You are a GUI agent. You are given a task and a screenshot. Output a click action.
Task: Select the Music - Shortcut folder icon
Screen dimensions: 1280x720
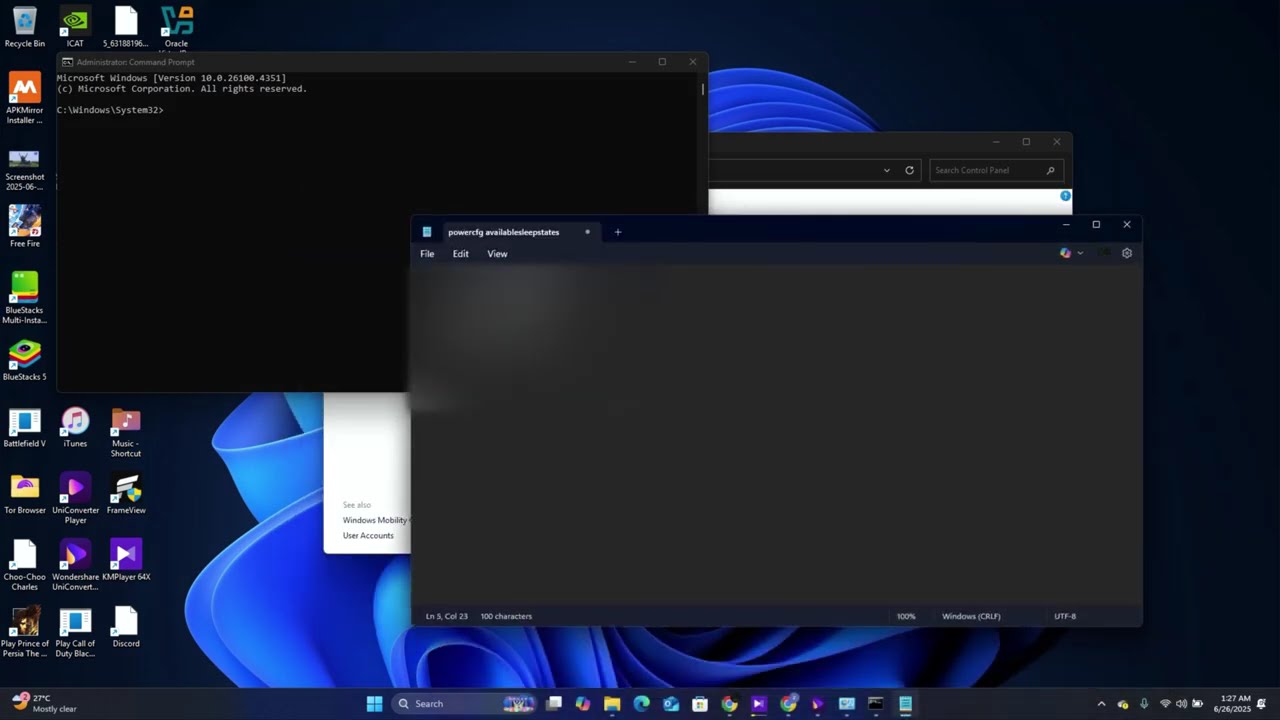(126, 432)
